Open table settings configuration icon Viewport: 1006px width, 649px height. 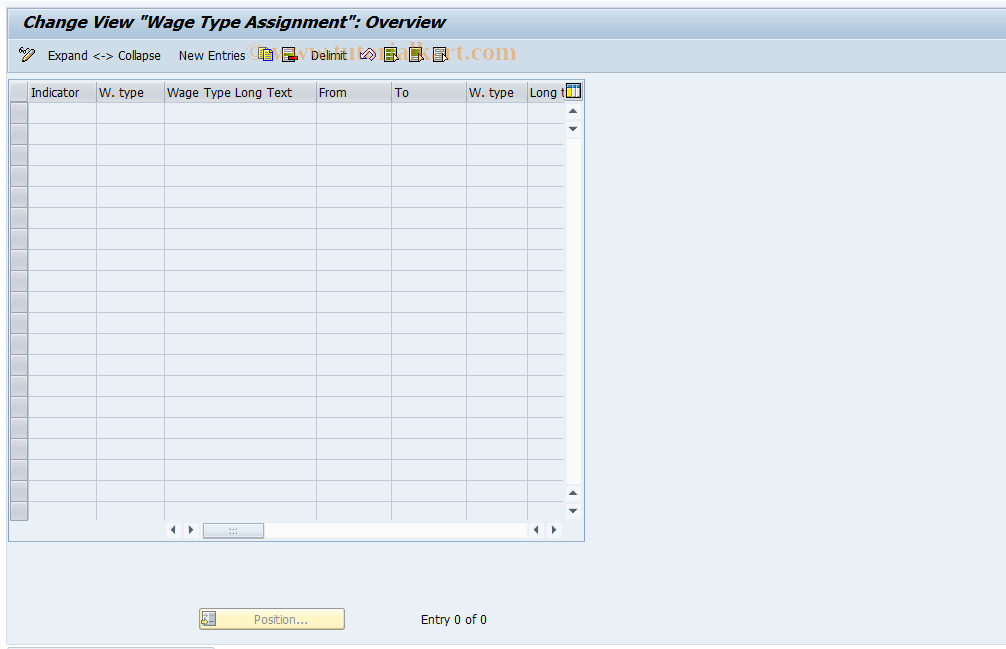(x=574, y=91)
